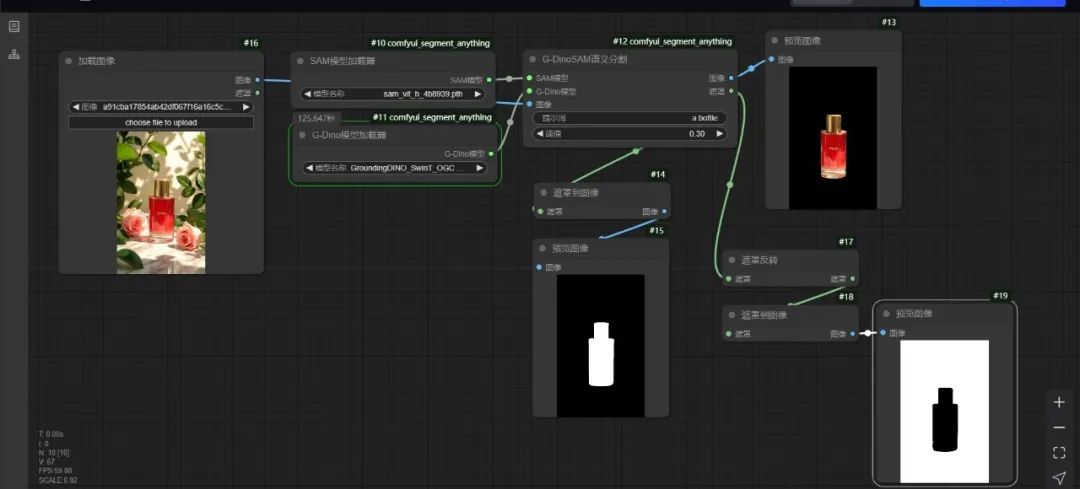Open segmented red bottle preview in node #13

833,138
